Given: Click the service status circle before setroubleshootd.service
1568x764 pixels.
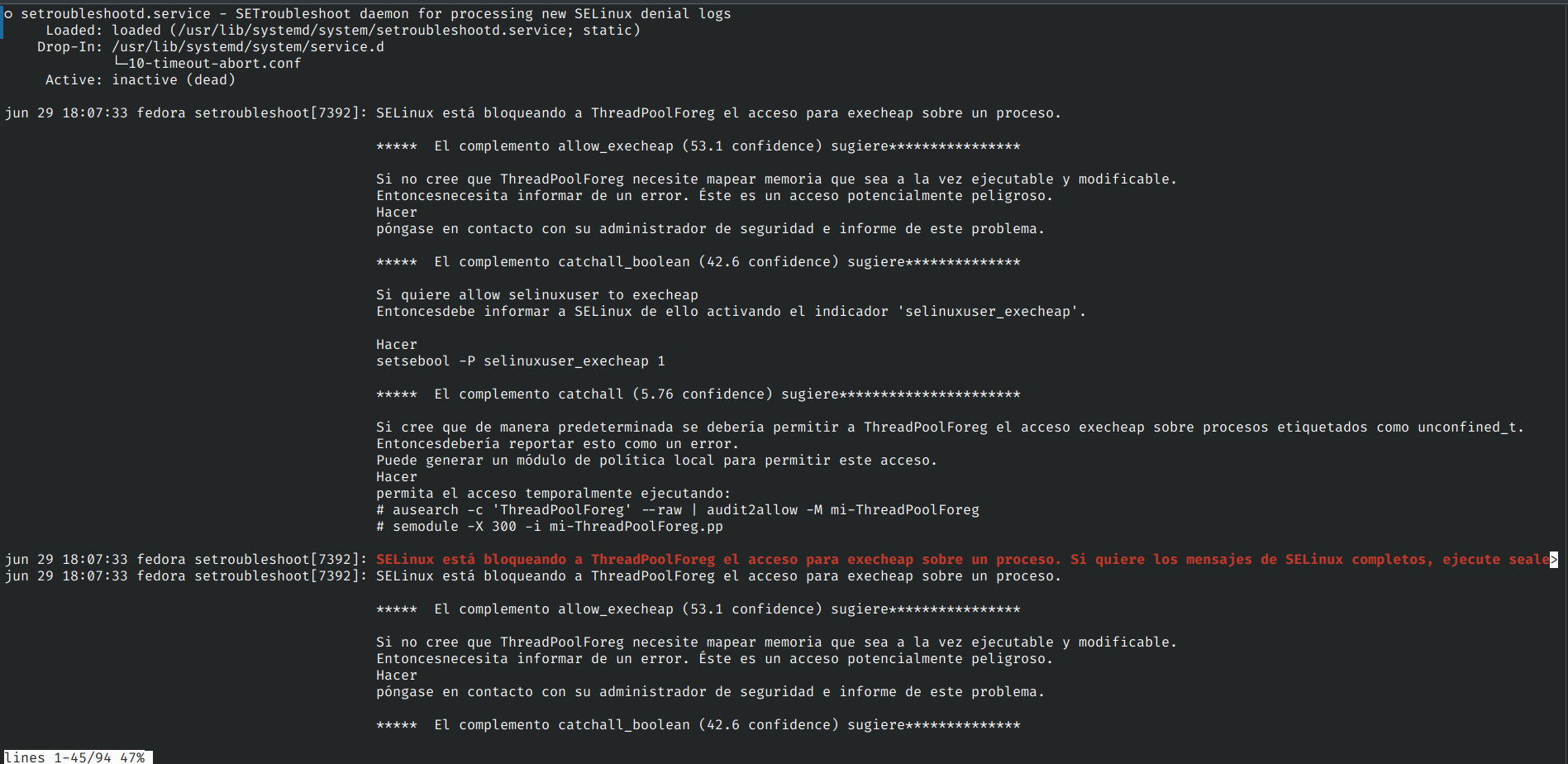Looking at the screenshot, I should [8, 14].
